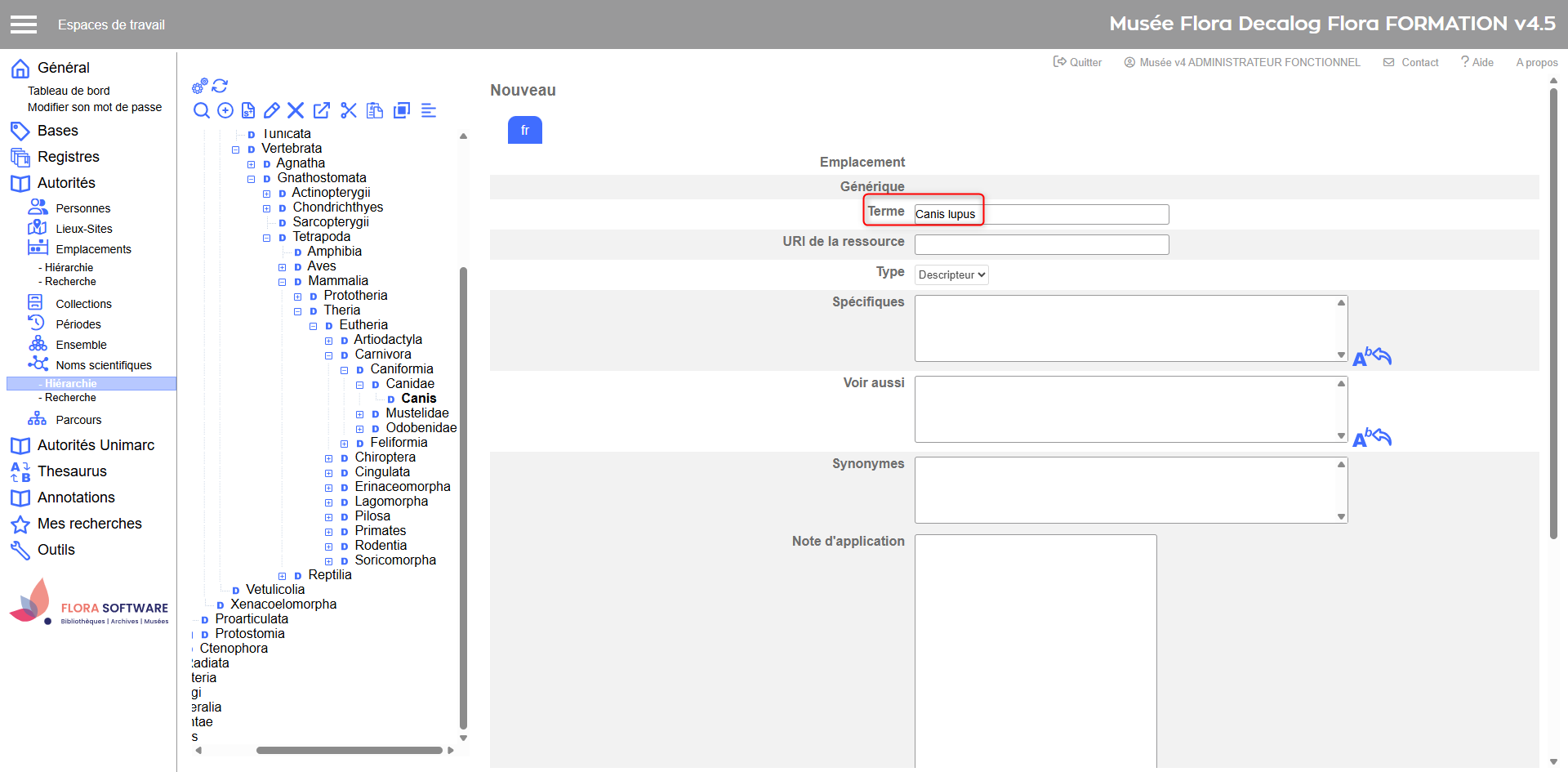Image resolution: width=1568 pixels, height=772 pixels.
Task: Expand the Reptilia tree node
Action: pyautogui.click(x=283, y=576)
